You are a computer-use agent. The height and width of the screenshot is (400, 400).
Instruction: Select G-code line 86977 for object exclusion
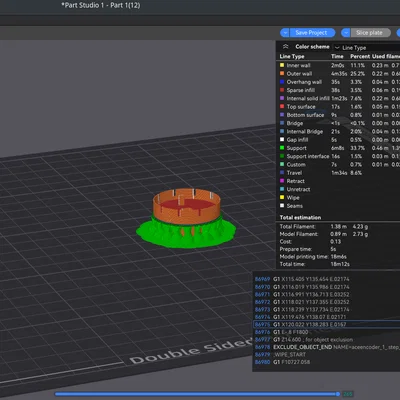coord(327,340)
